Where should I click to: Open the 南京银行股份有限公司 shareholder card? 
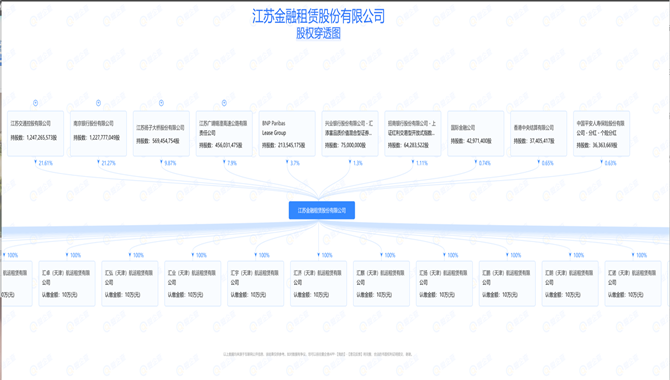pos(98,133)
